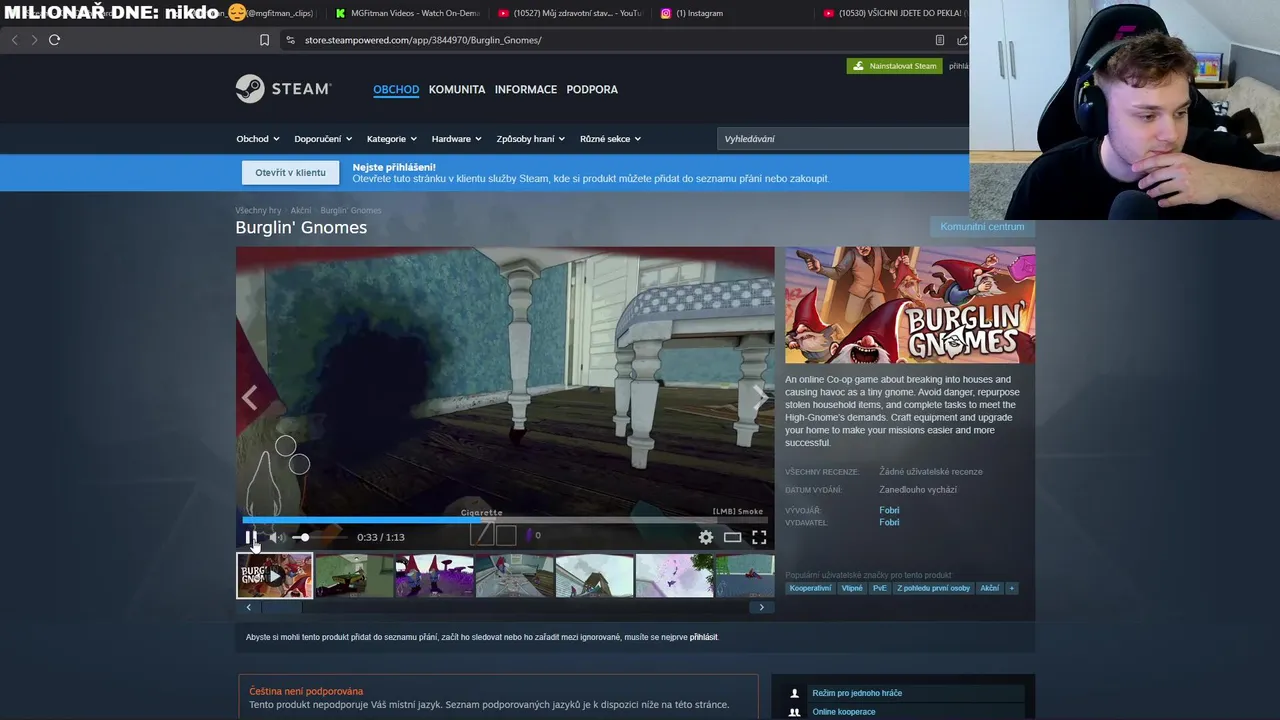Click the Otevřít v klientu button
This screenshot has width=1280, height=720.
[290, 172]
